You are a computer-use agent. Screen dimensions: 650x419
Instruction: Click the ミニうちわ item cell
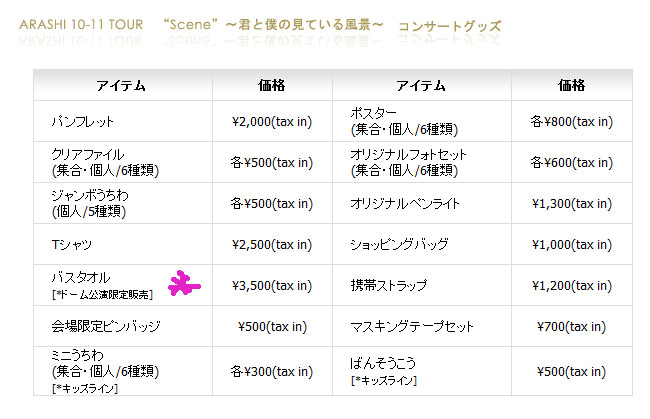coord(123,371)
